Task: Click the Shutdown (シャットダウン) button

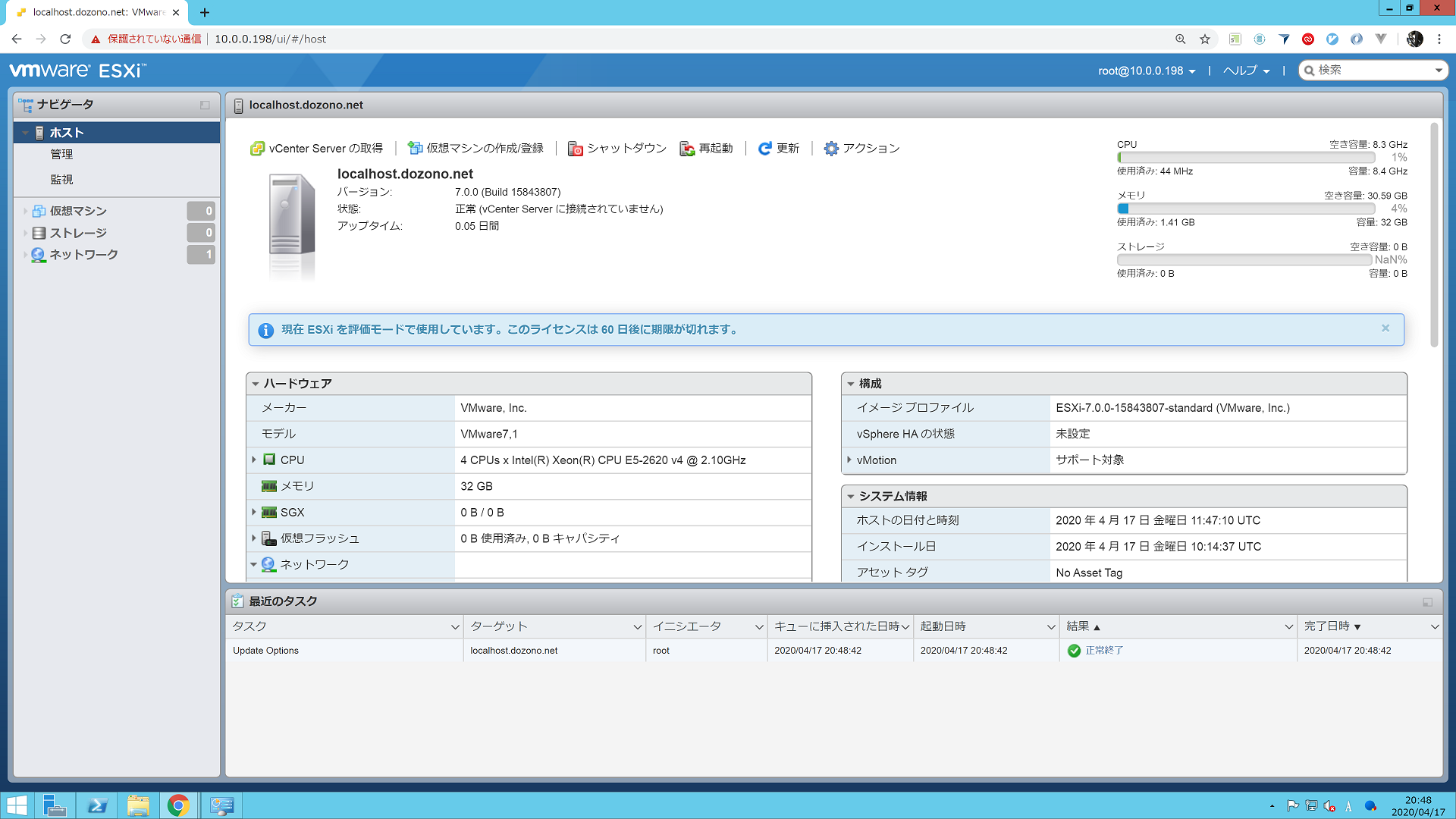Action: coord(617,149)
